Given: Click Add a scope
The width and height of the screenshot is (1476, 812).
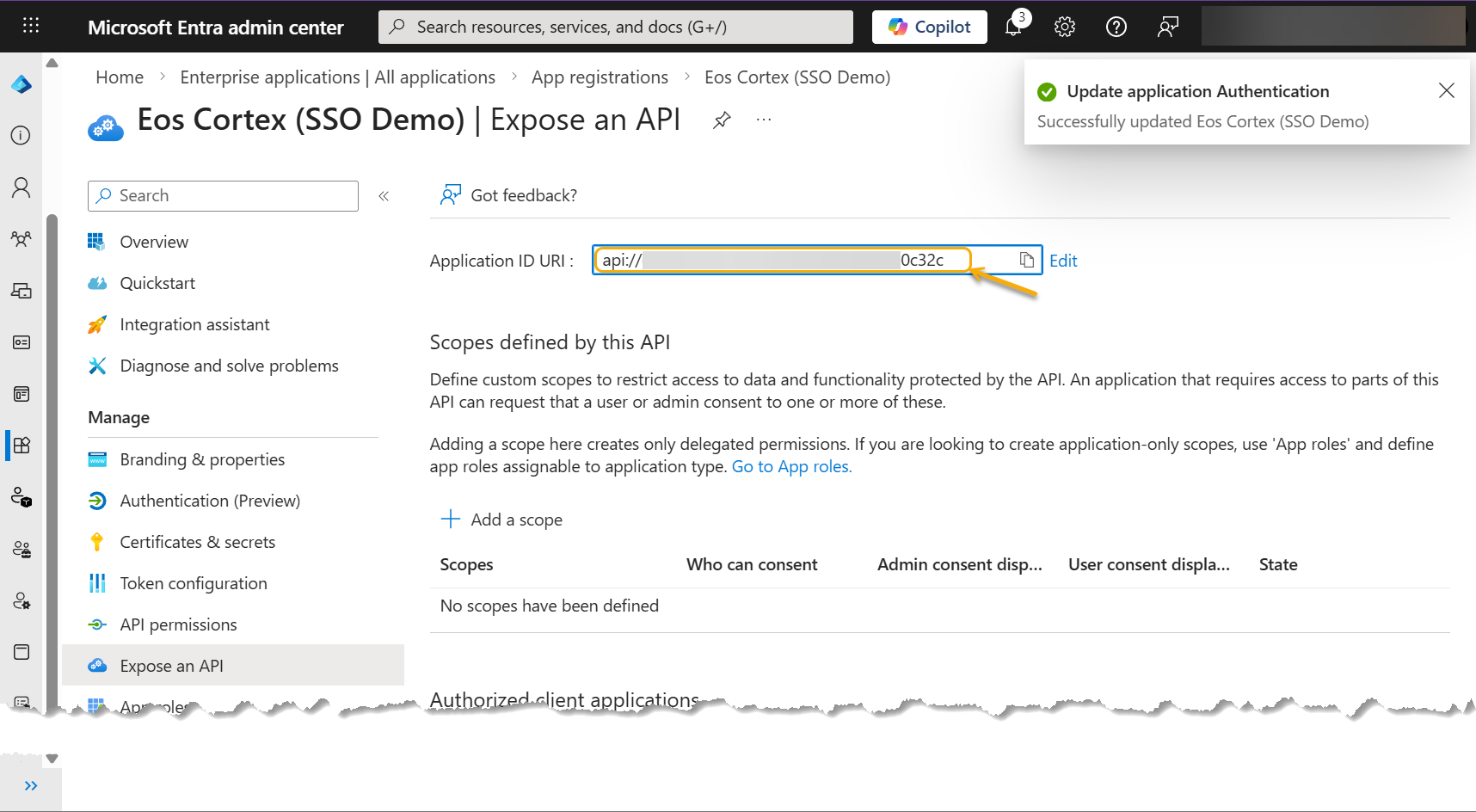Looking at the screenshot, I should point(501,520).
